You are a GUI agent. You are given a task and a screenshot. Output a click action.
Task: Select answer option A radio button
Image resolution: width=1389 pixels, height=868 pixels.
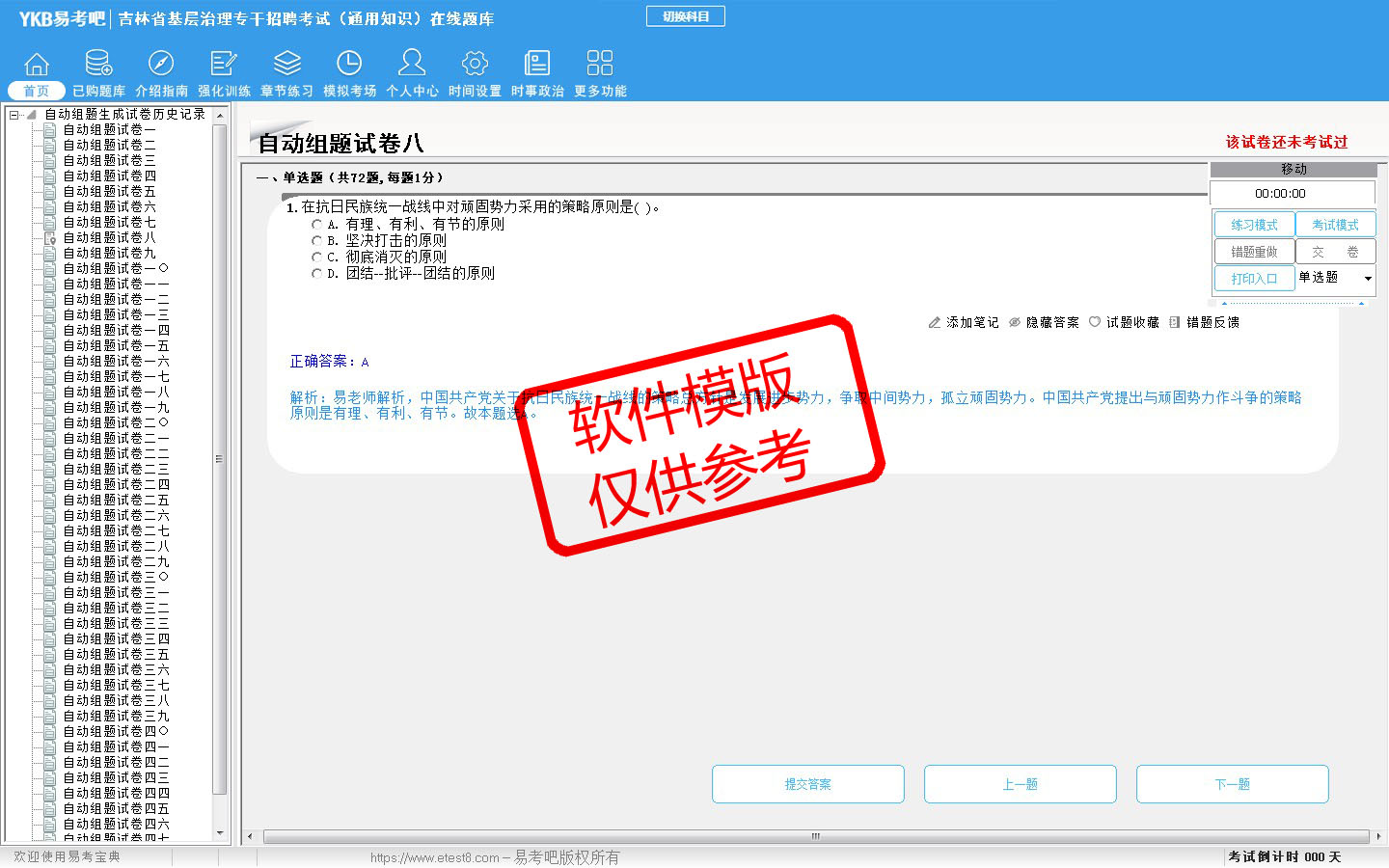click(x=316, y=225)
